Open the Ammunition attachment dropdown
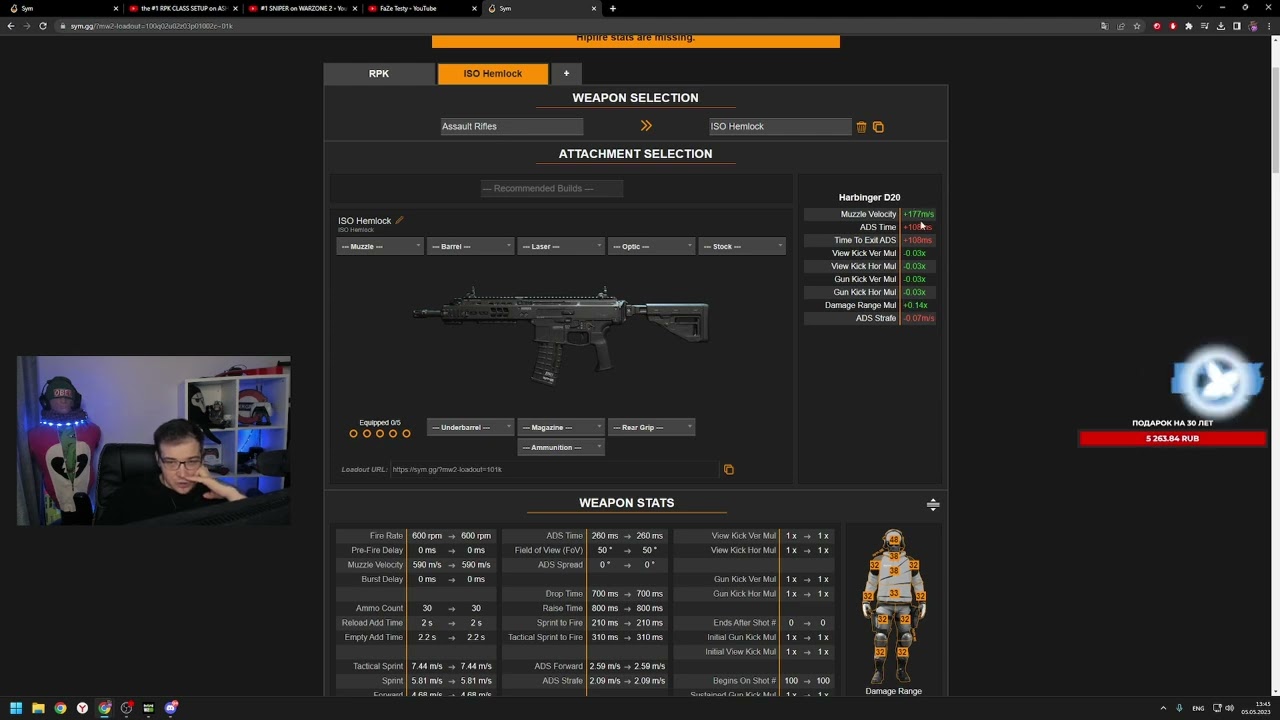1280x720 pixels. [x=561, y=447]
